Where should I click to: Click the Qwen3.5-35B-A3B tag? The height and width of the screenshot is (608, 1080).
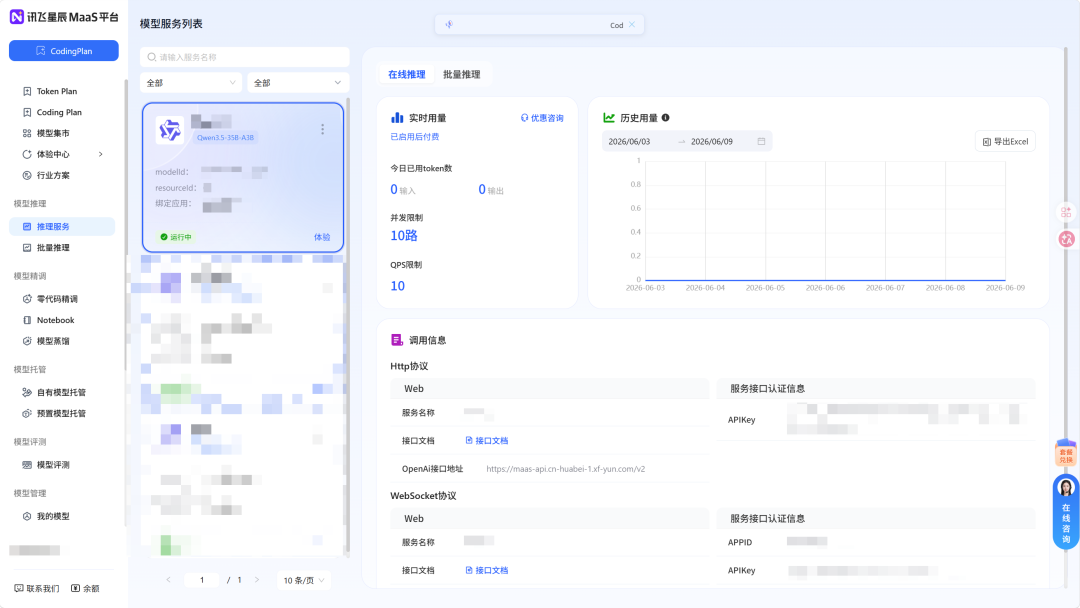coord(225,138)
